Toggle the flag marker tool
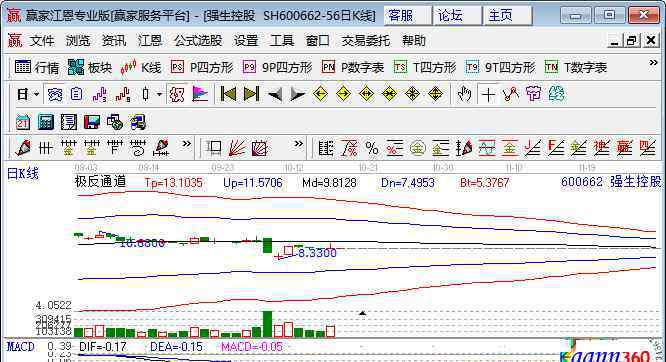Screen dimensions: 666x362 tap(200, 94)
